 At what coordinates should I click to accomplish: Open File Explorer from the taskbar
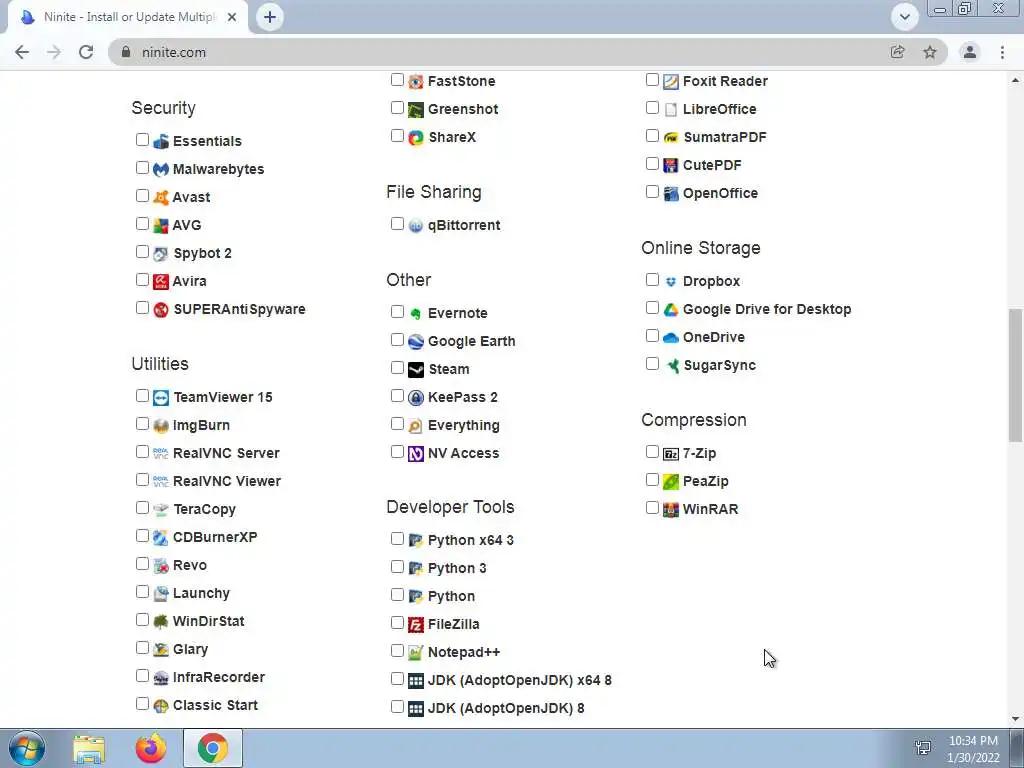click(89, 748)
